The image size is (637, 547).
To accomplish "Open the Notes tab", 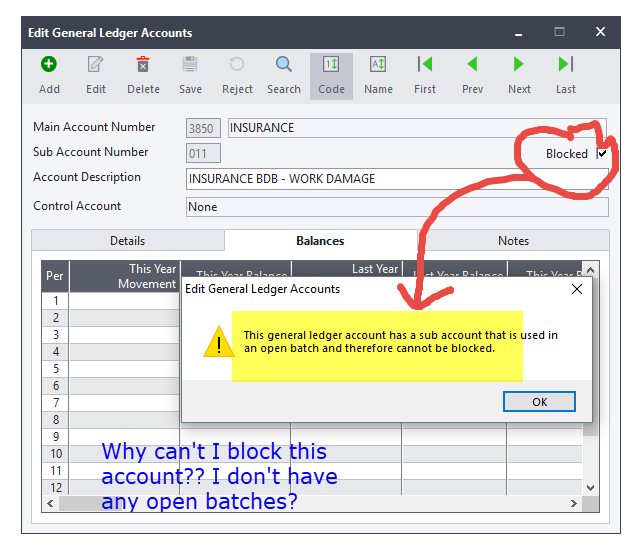I will tap(513, 241).
